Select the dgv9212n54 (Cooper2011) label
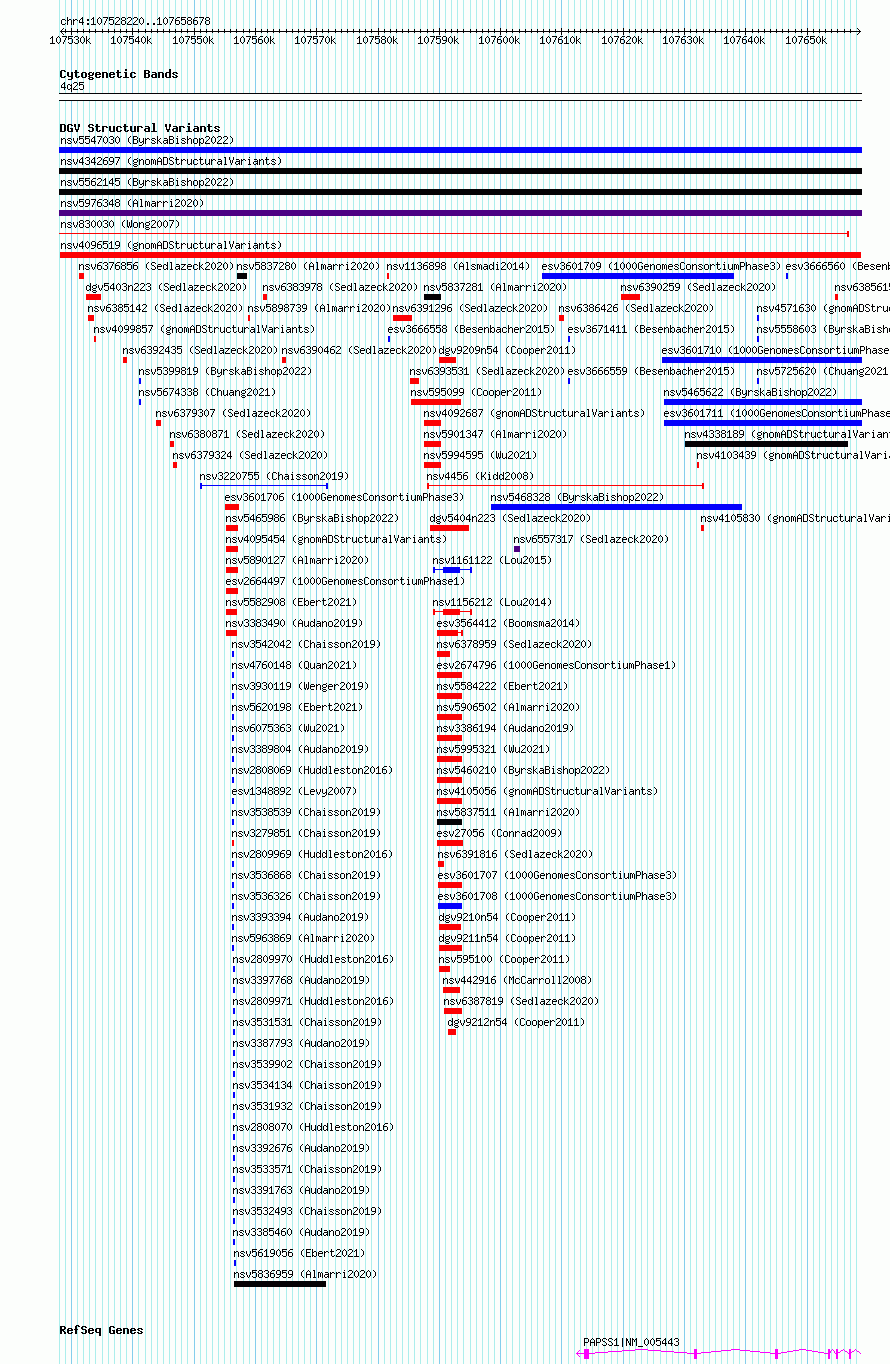This screenshot has width=890, height=1364. (516, 1022)
